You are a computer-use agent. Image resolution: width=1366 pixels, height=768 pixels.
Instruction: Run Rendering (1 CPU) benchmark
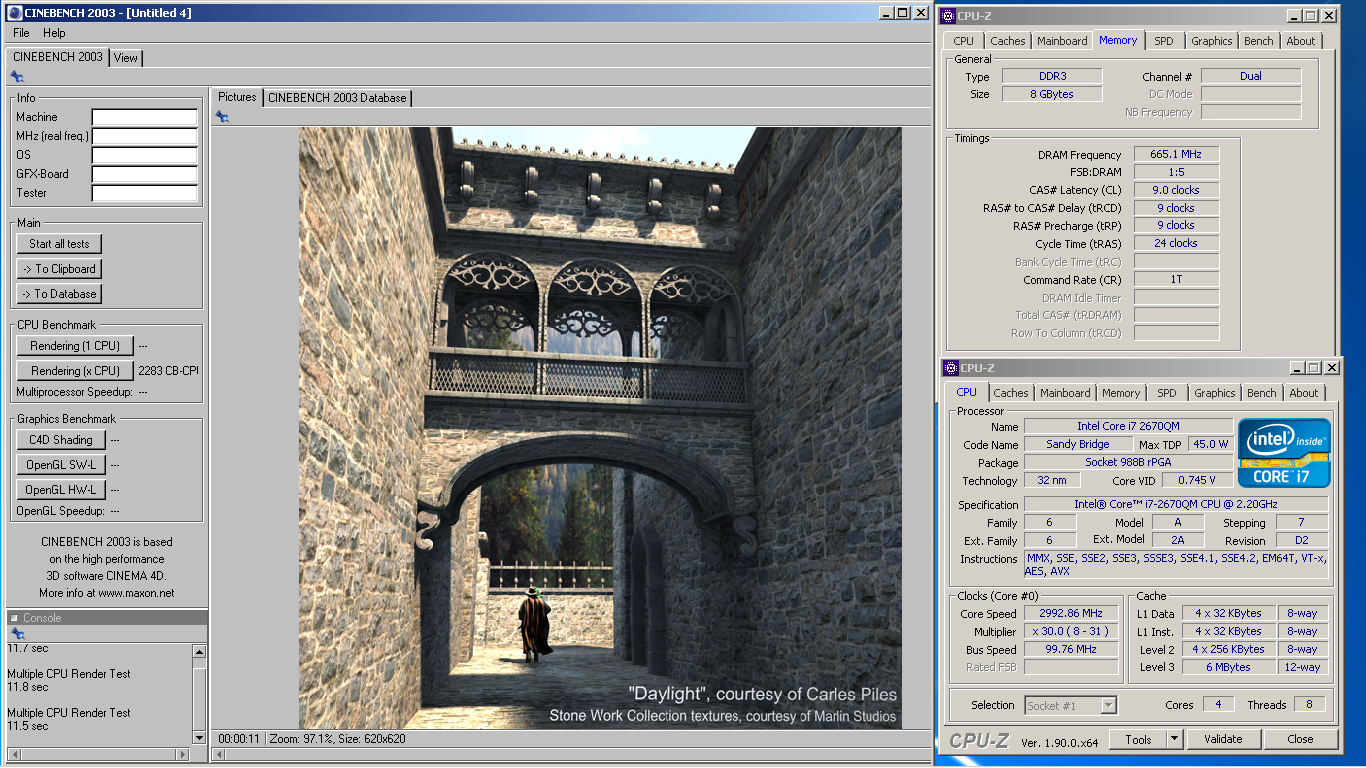coord(75,346)
